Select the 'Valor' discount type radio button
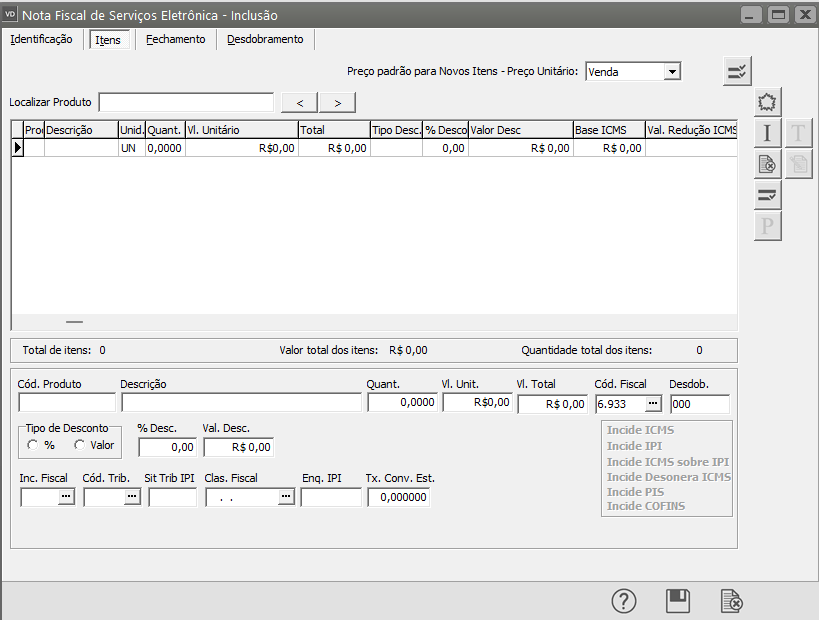The width and height of the screenshot is (819, 620). (x=79, y=445)
